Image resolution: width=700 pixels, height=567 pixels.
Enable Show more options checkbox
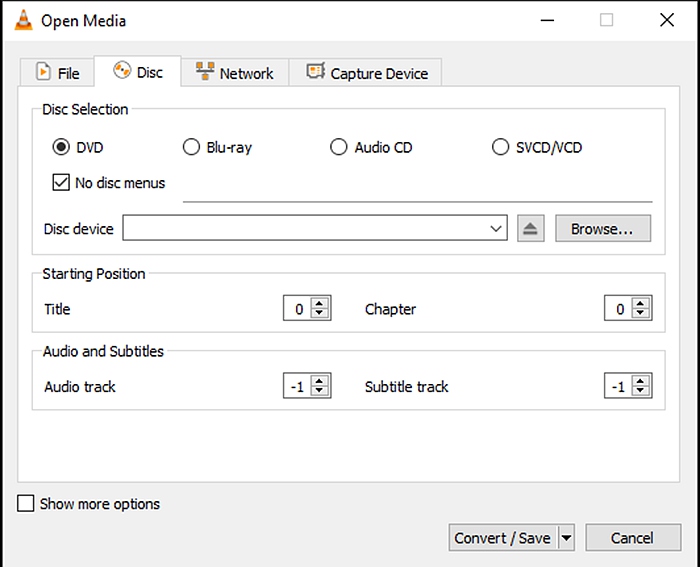tap(25, 503)
